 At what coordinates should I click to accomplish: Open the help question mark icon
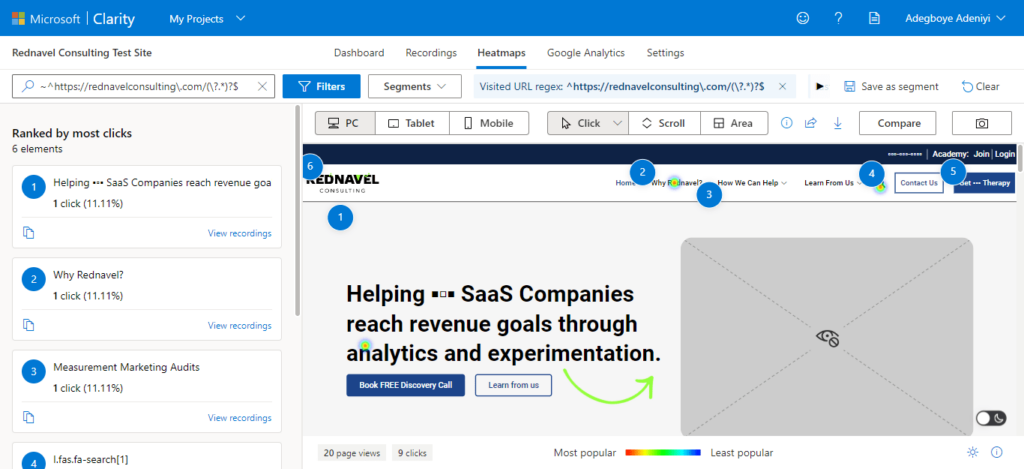click(x=839, y=18)
